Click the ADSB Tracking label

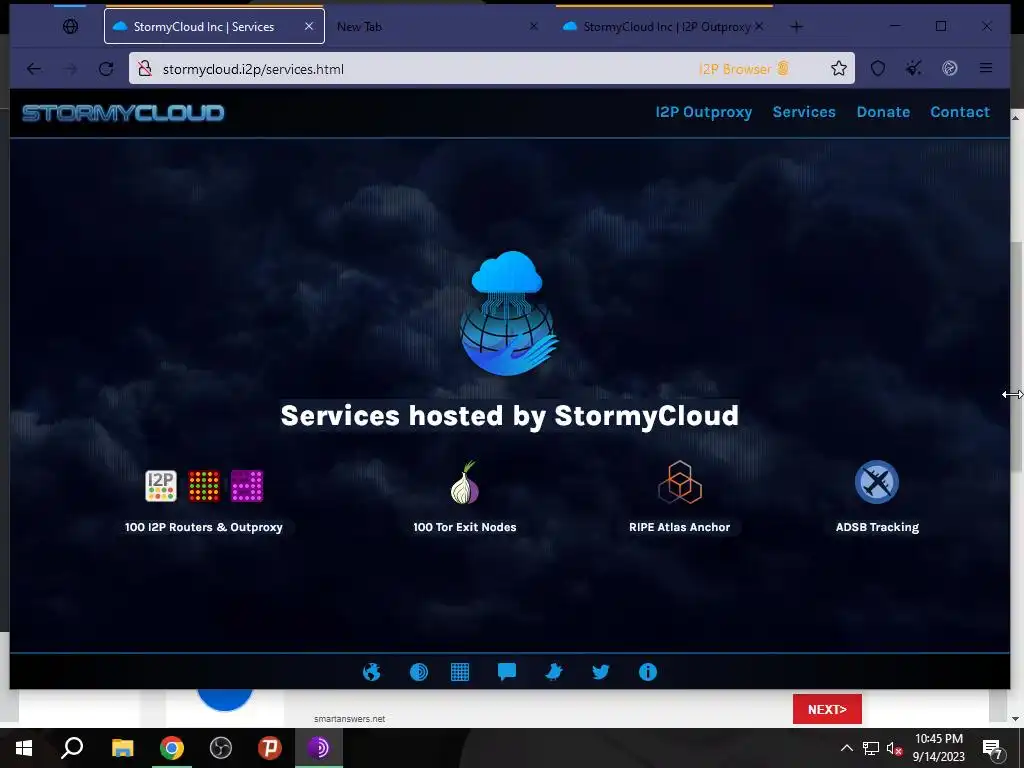click(877, 527)
